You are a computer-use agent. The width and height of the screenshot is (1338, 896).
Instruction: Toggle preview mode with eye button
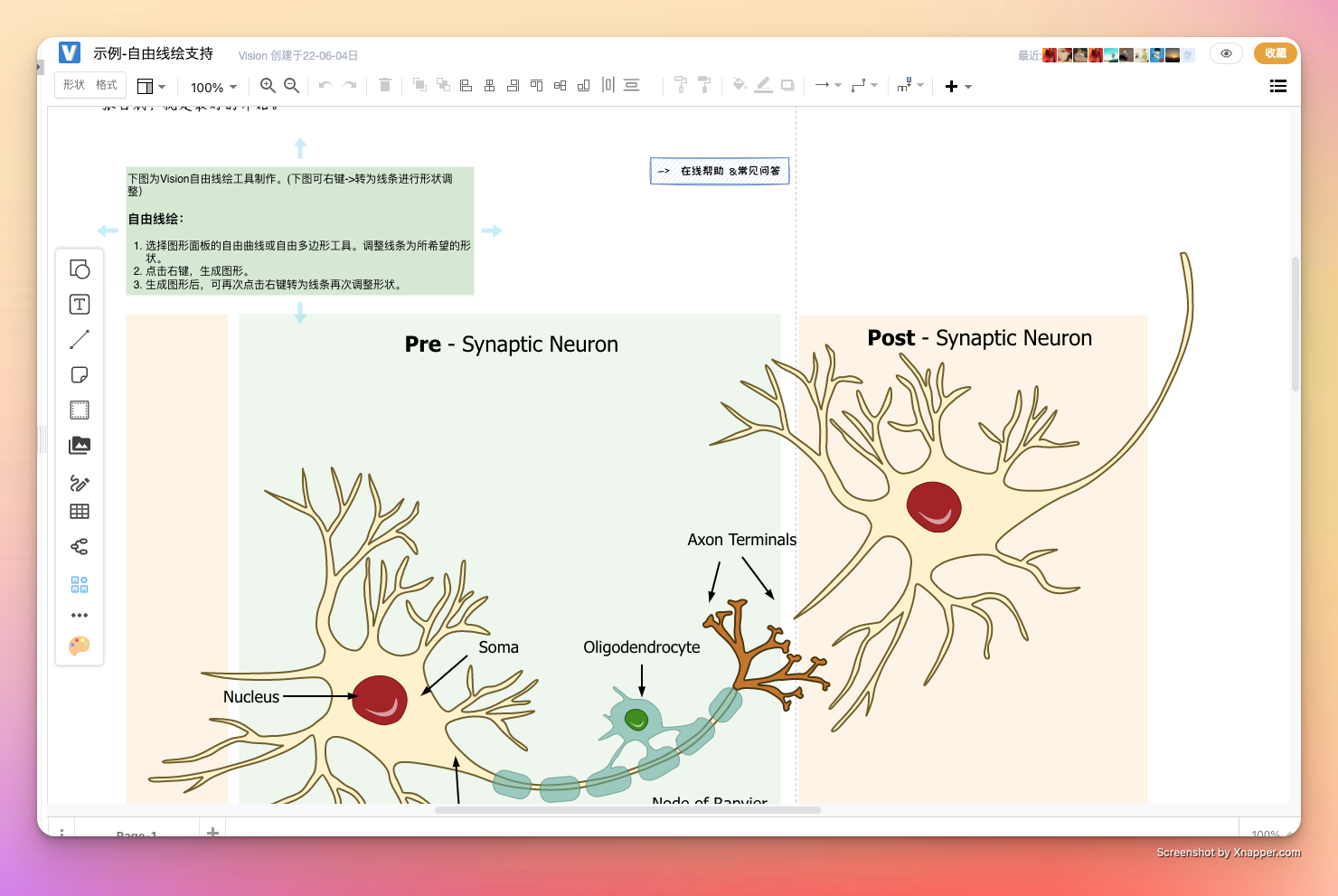(x=1226, y=53)
